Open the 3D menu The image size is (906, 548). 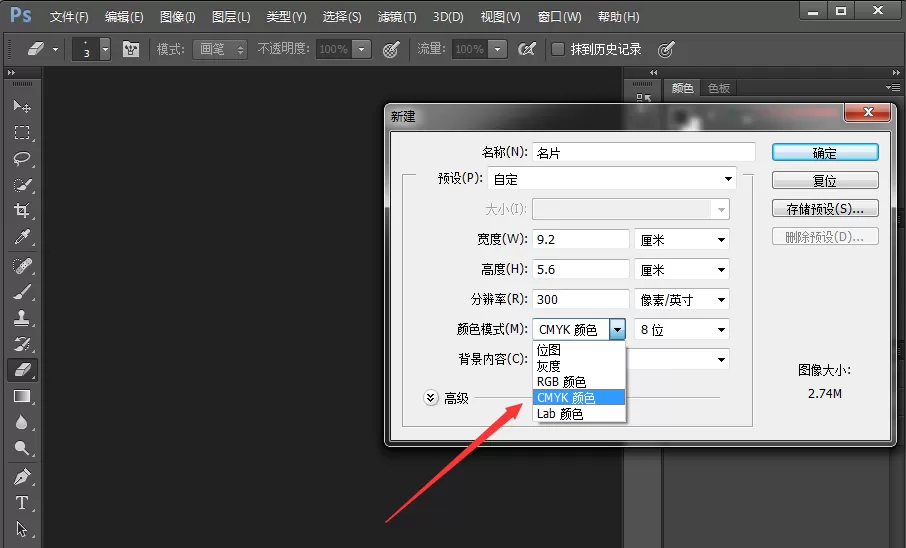coord(448,17)
